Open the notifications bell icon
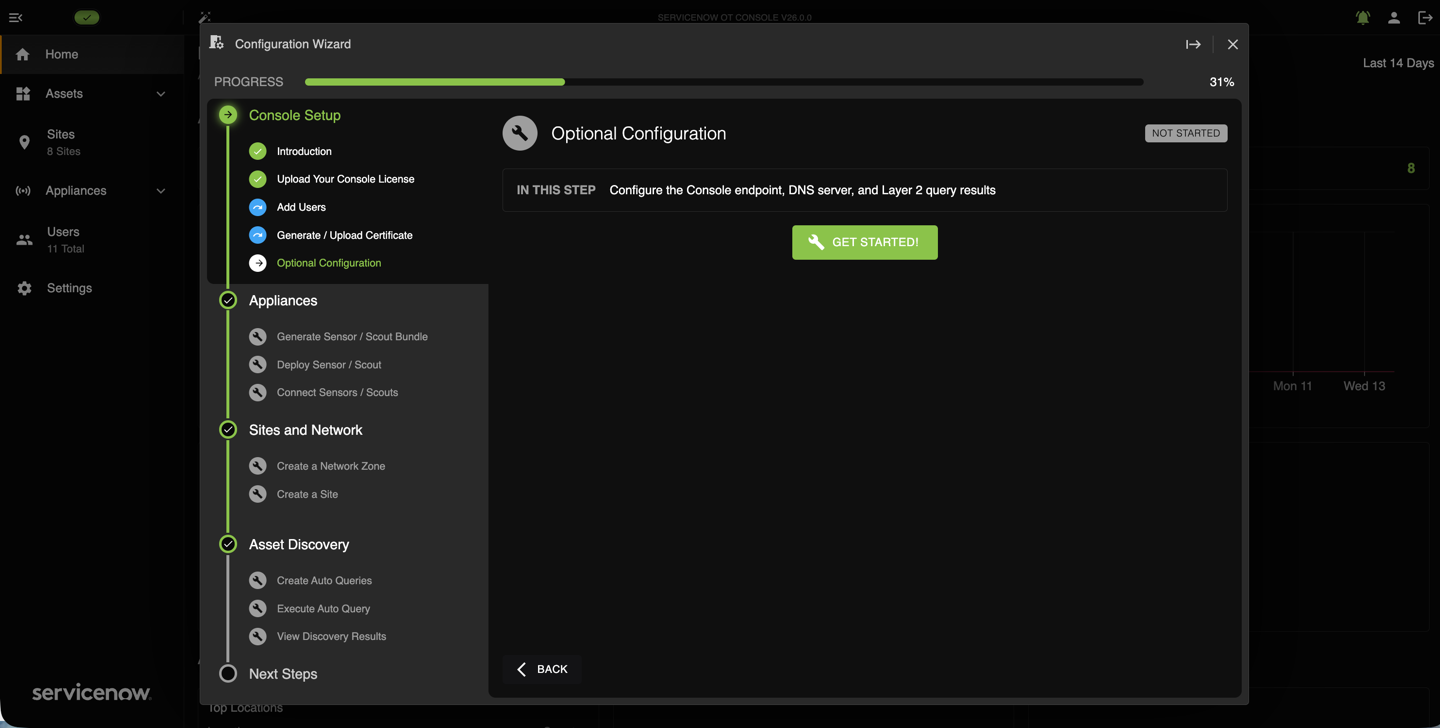 click(x=1362, y=17)
